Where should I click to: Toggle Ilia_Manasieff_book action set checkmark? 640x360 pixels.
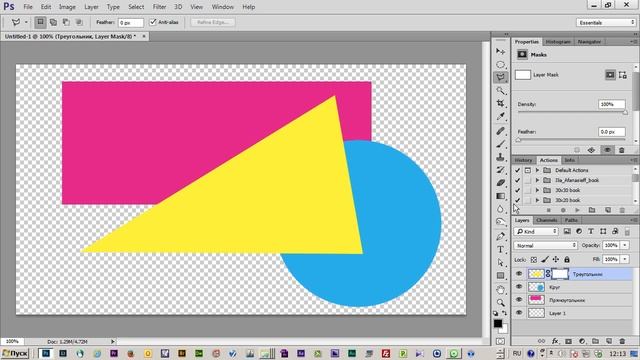pyautogui.click(x=518, y=180)
